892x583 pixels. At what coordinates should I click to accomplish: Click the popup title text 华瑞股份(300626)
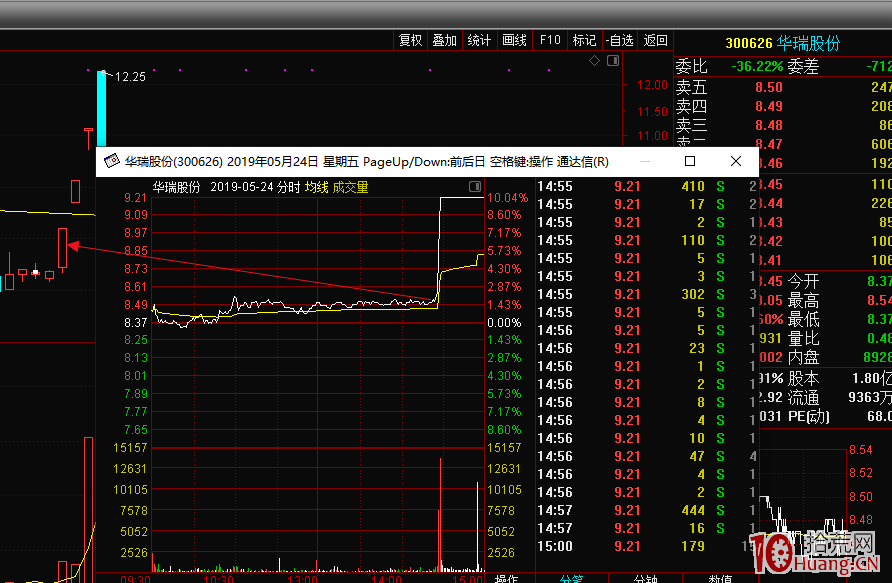coord(174,162)
